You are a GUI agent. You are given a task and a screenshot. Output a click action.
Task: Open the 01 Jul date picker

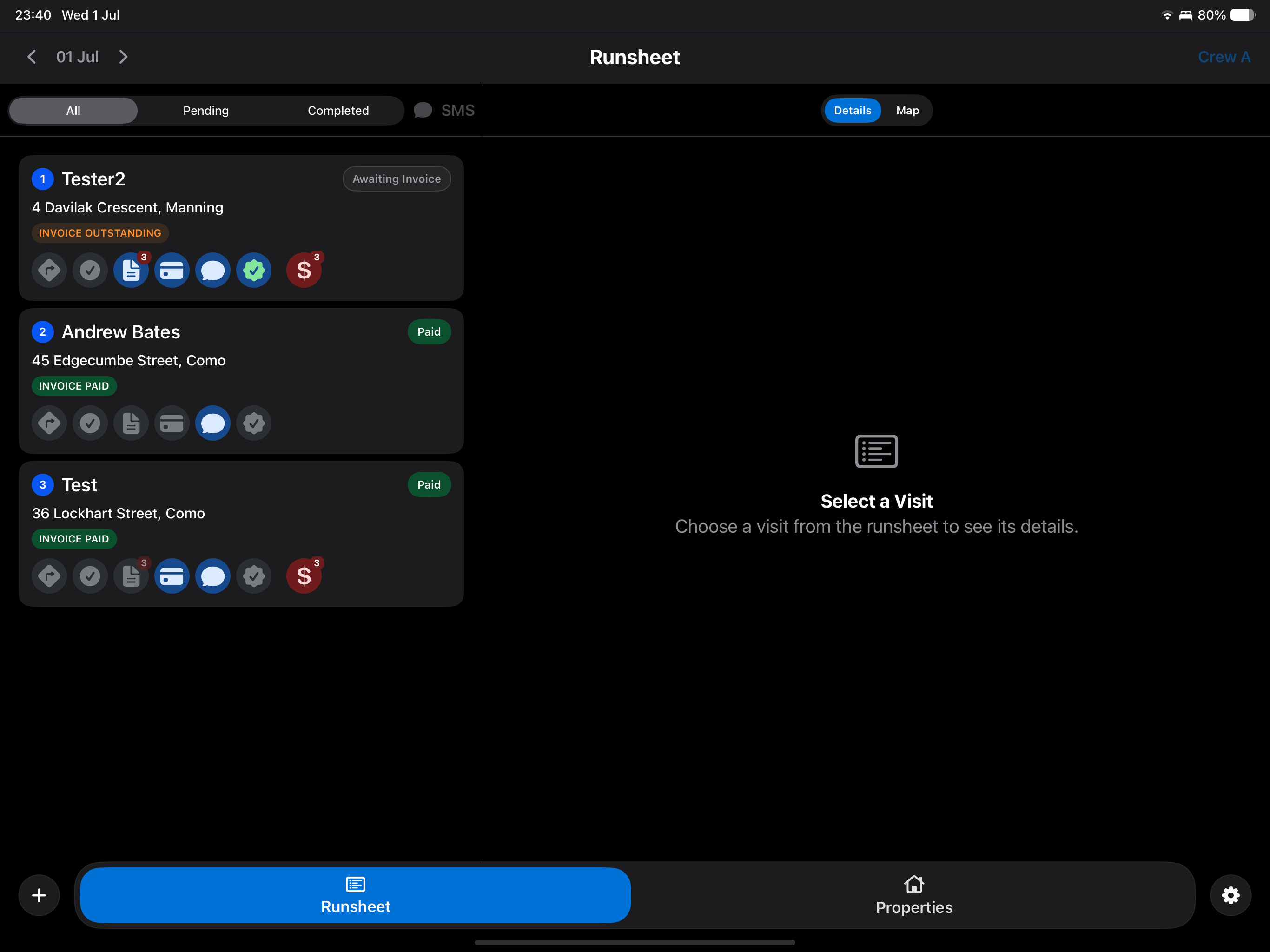tap(78, 57)
